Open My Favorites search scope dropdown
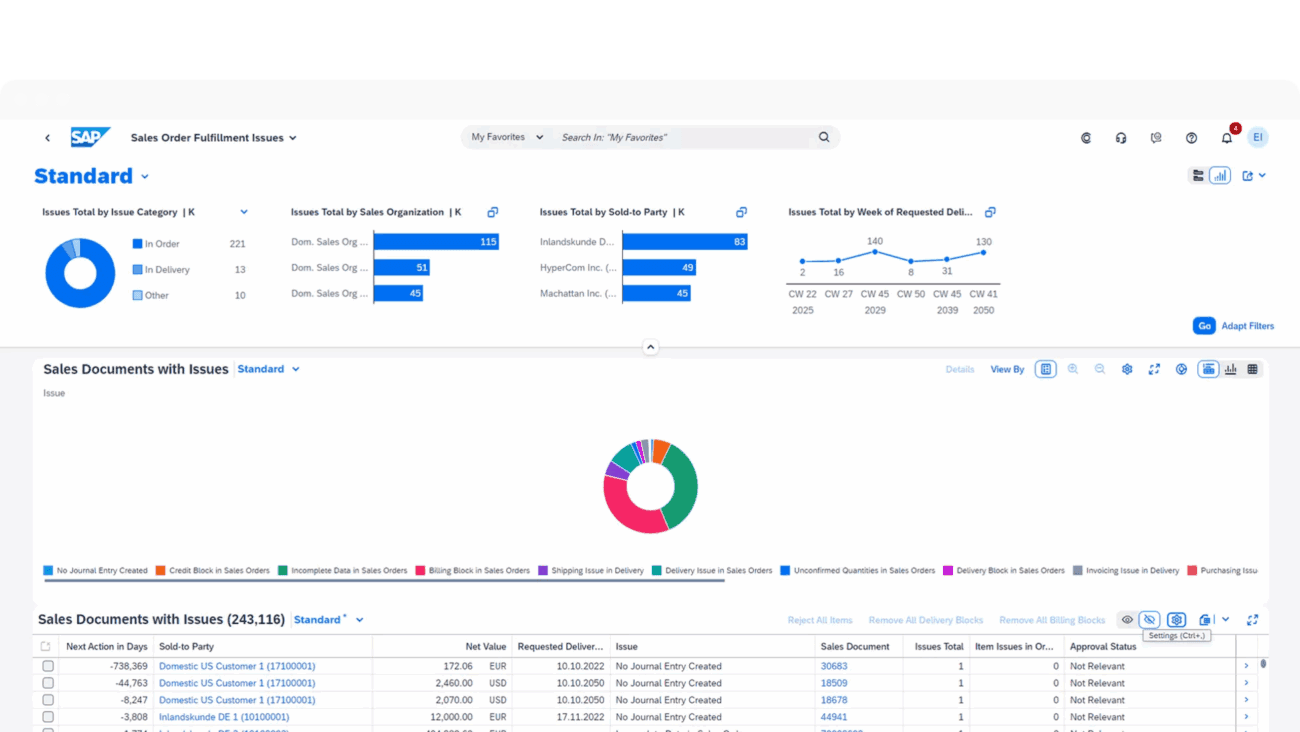The height and width of the screenshot is (732, 1300). 507,137
